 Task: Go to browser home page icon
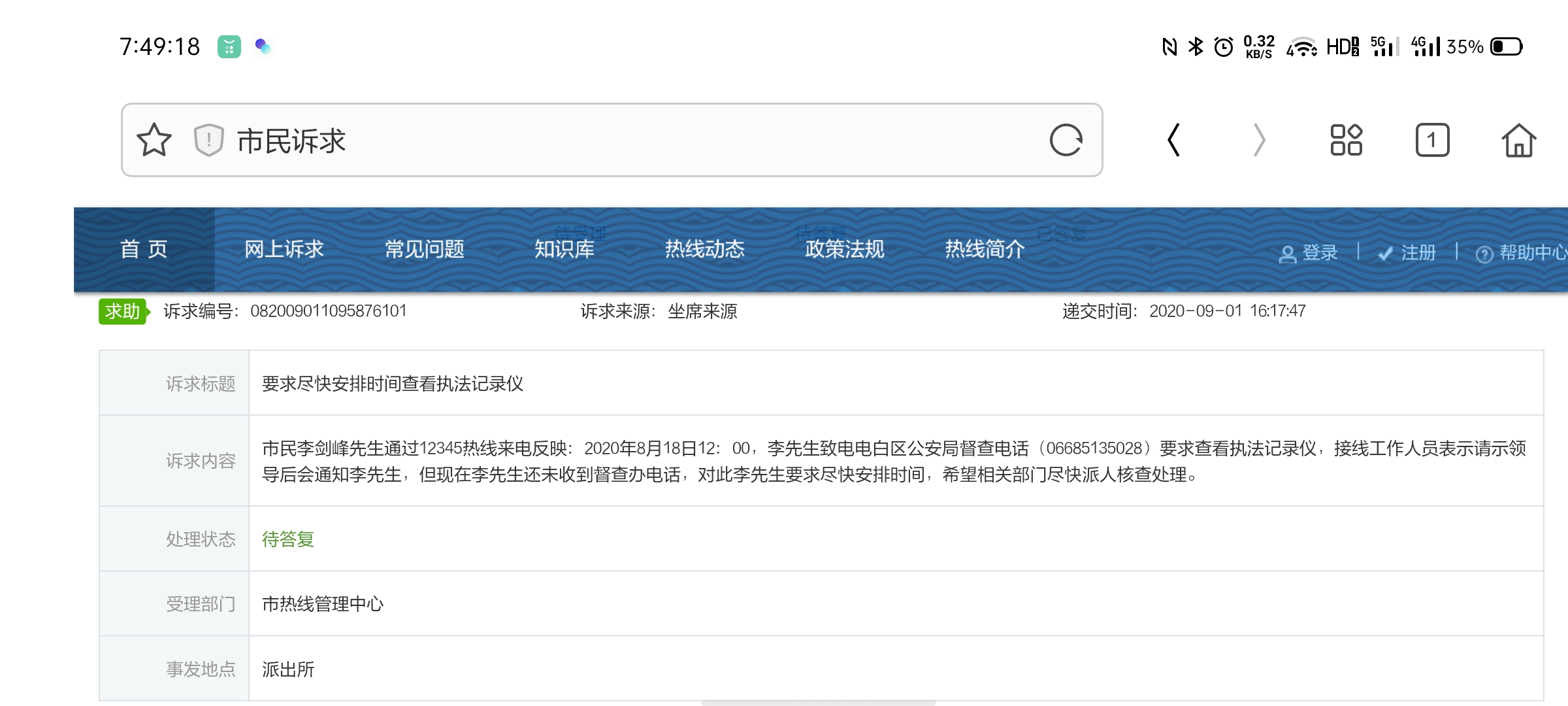[1518, 141]
